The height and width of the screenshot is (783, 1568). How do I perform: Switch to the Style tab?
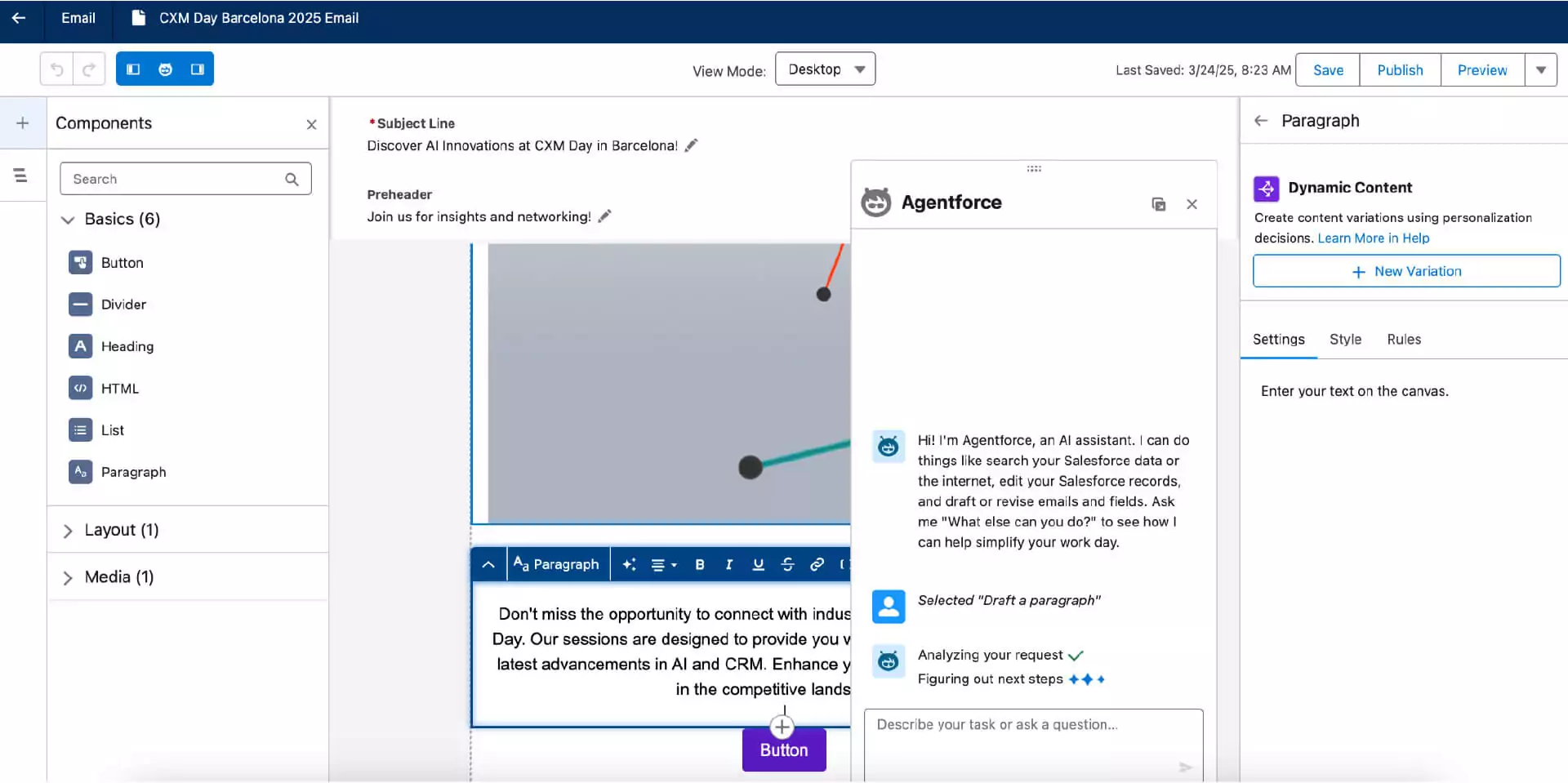pyautogui.click(x=1345, y=340)
